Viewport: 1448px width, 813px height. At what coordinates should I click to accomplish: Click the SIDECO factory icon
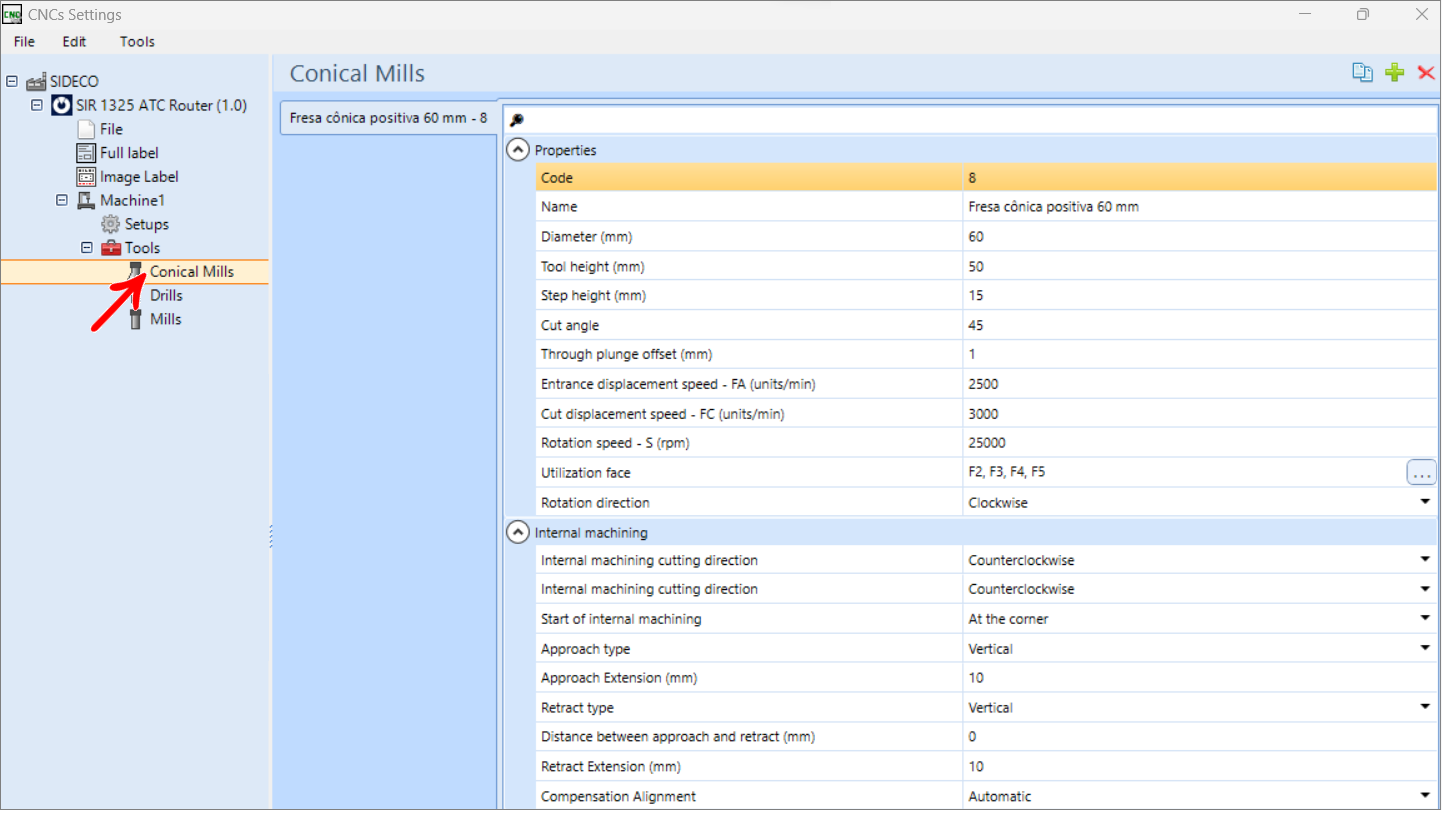pyautogui.click(x=37, y=81)
